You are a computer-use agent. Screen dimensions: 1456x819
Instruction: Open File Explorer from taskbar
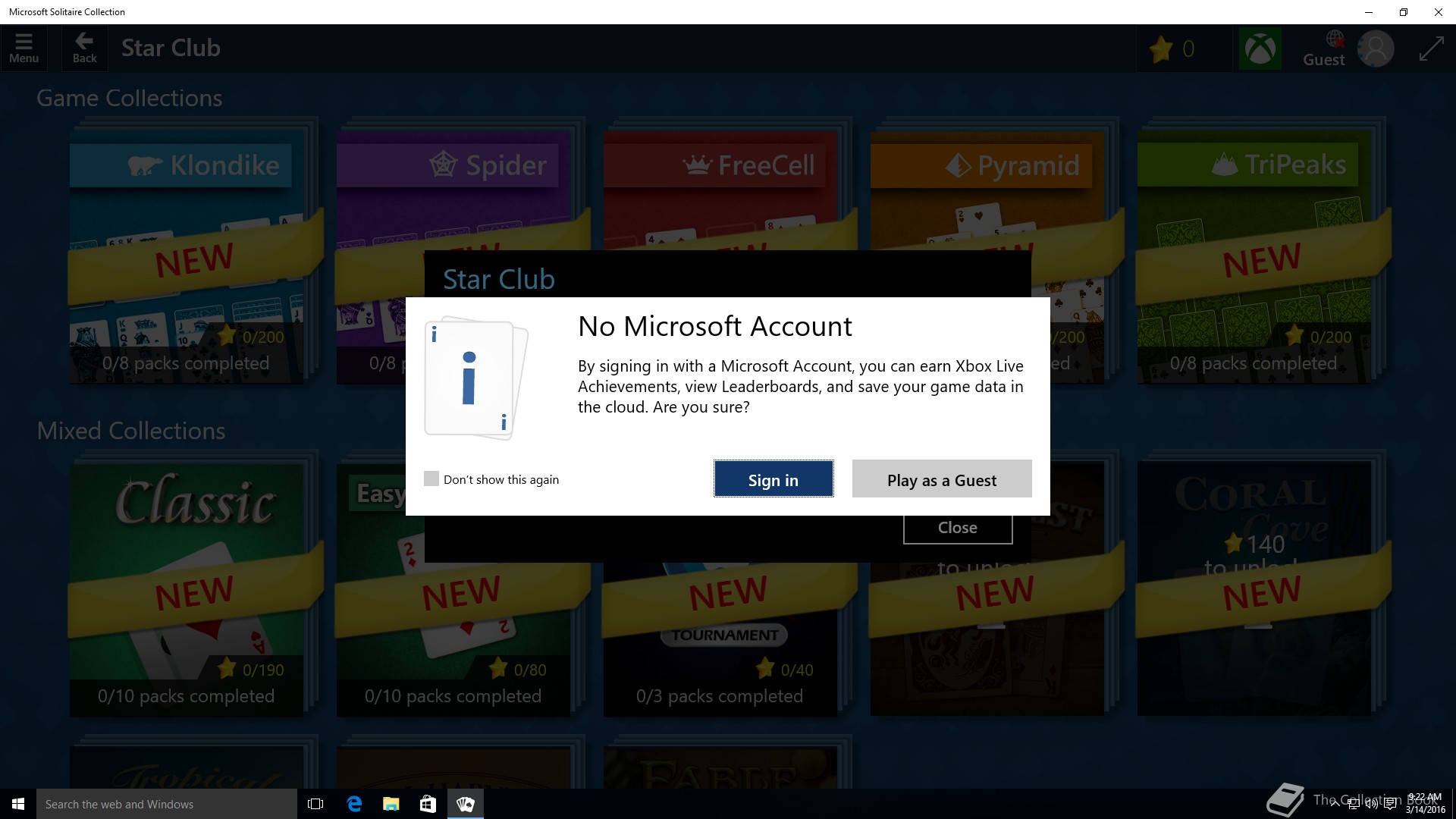[x=391, y=804]
